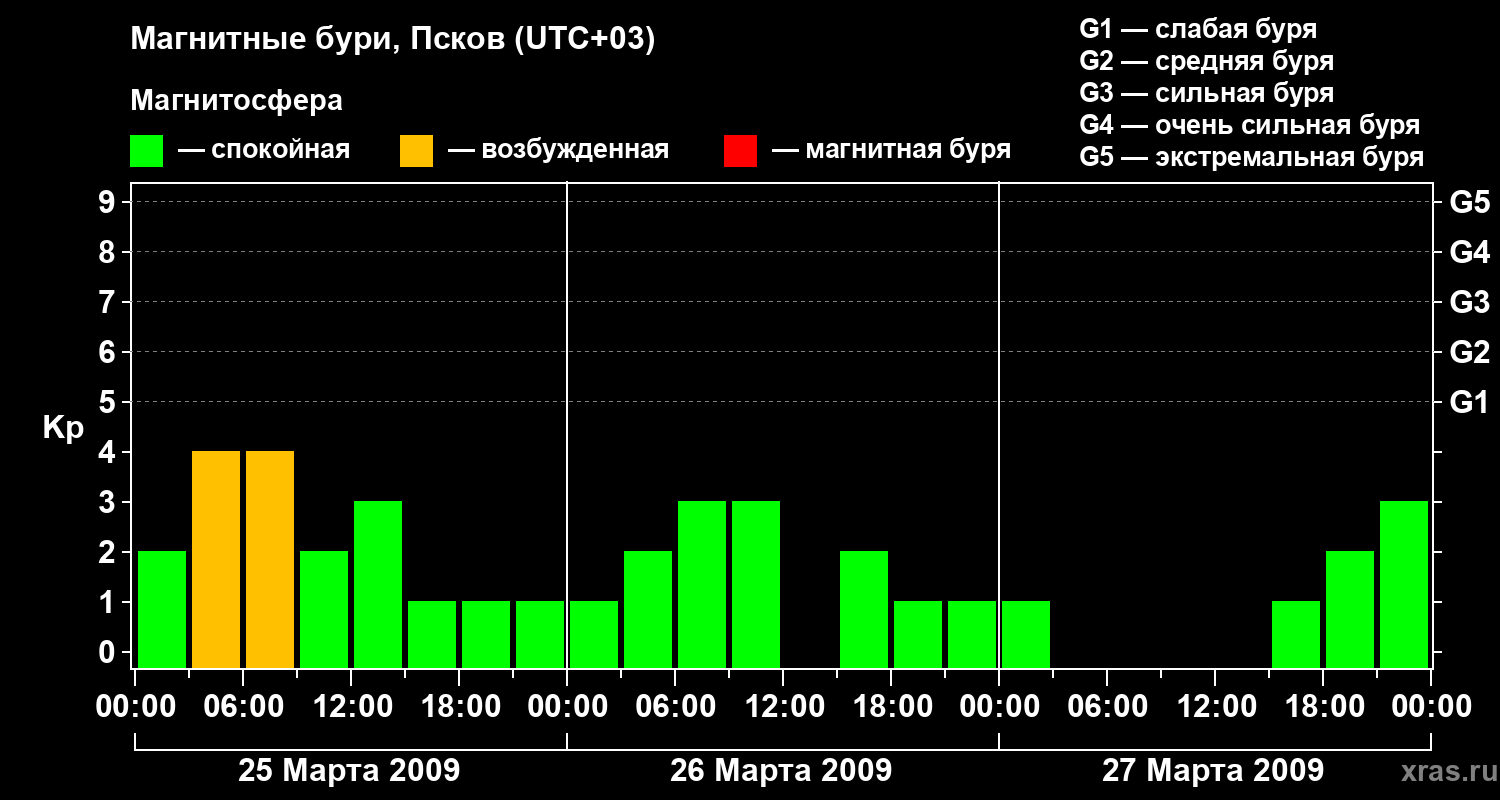Image resolution: width=1500 pixels, height=800 pixels.
Task: Click the orange 03:00–06:00 bar on 25 Марта
Action: (216, 559)
